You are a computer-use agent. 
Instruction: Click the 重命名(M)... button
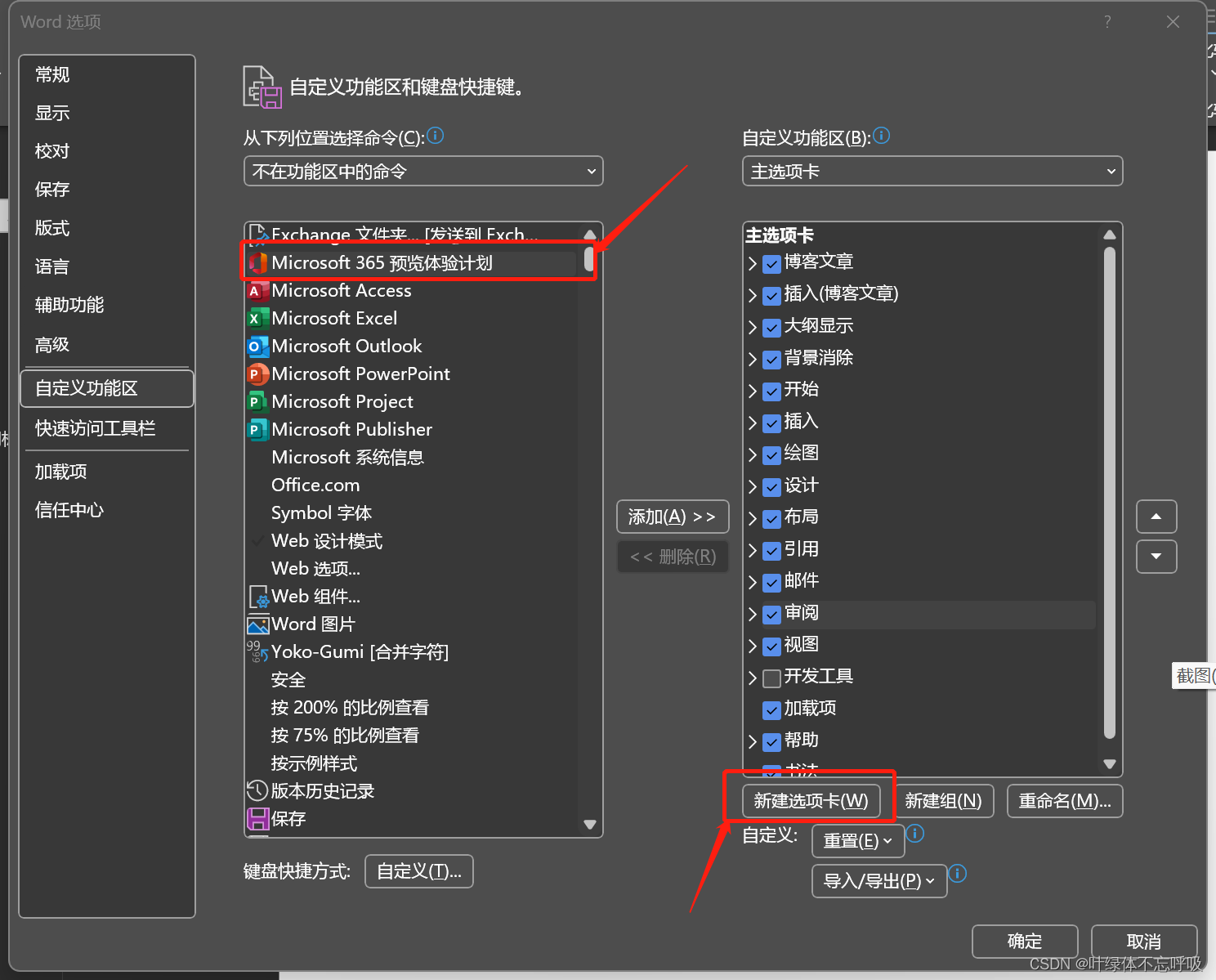coord(1065,801)
